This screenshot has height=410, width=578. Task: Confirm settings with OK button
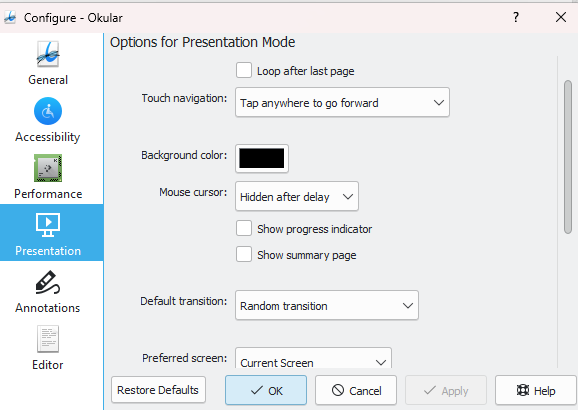click(266, 390)
